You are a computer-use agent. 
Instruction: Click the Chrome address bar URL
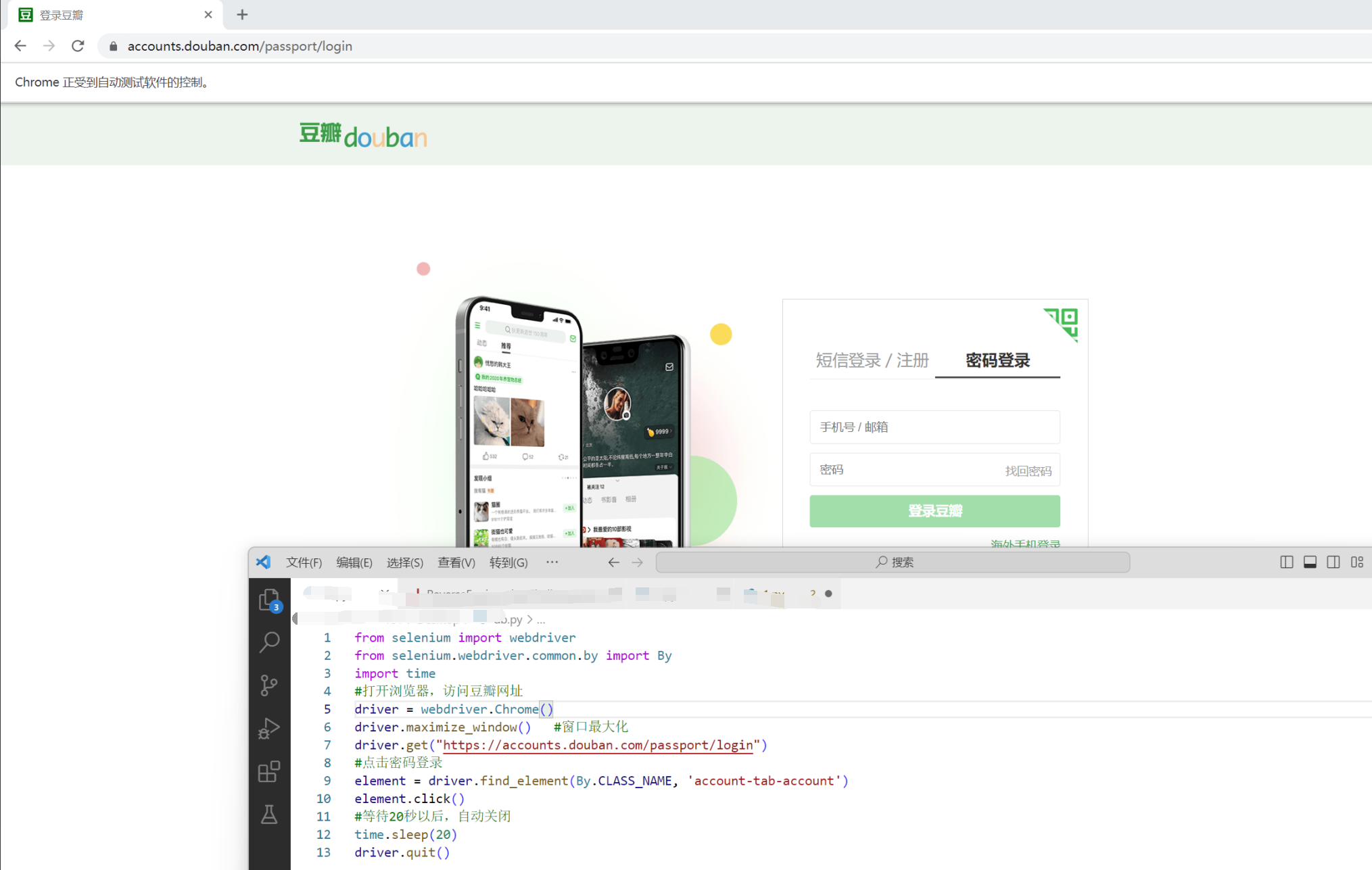coord(239,46)
